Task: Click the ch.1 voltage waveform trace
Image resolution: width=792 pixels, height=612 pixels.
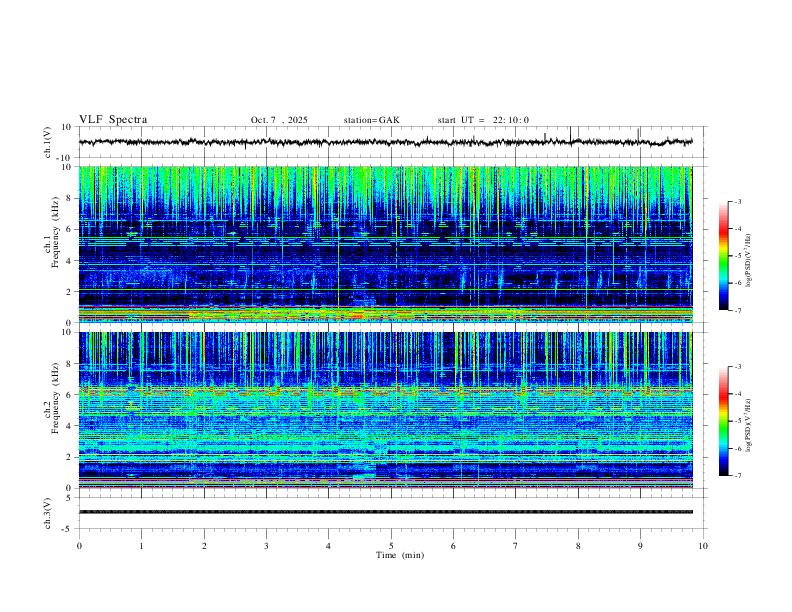Action: click(385, 142)
